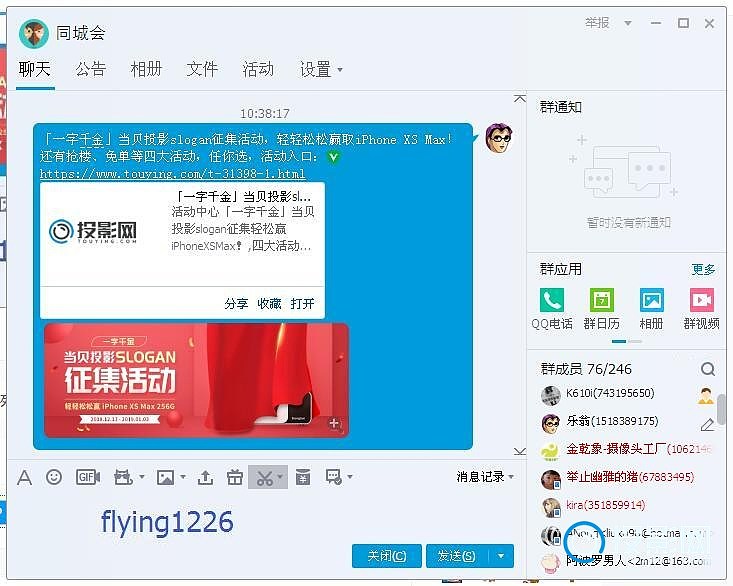Click the group message tools icon
733x586 pixels.
tap(334, 477)
